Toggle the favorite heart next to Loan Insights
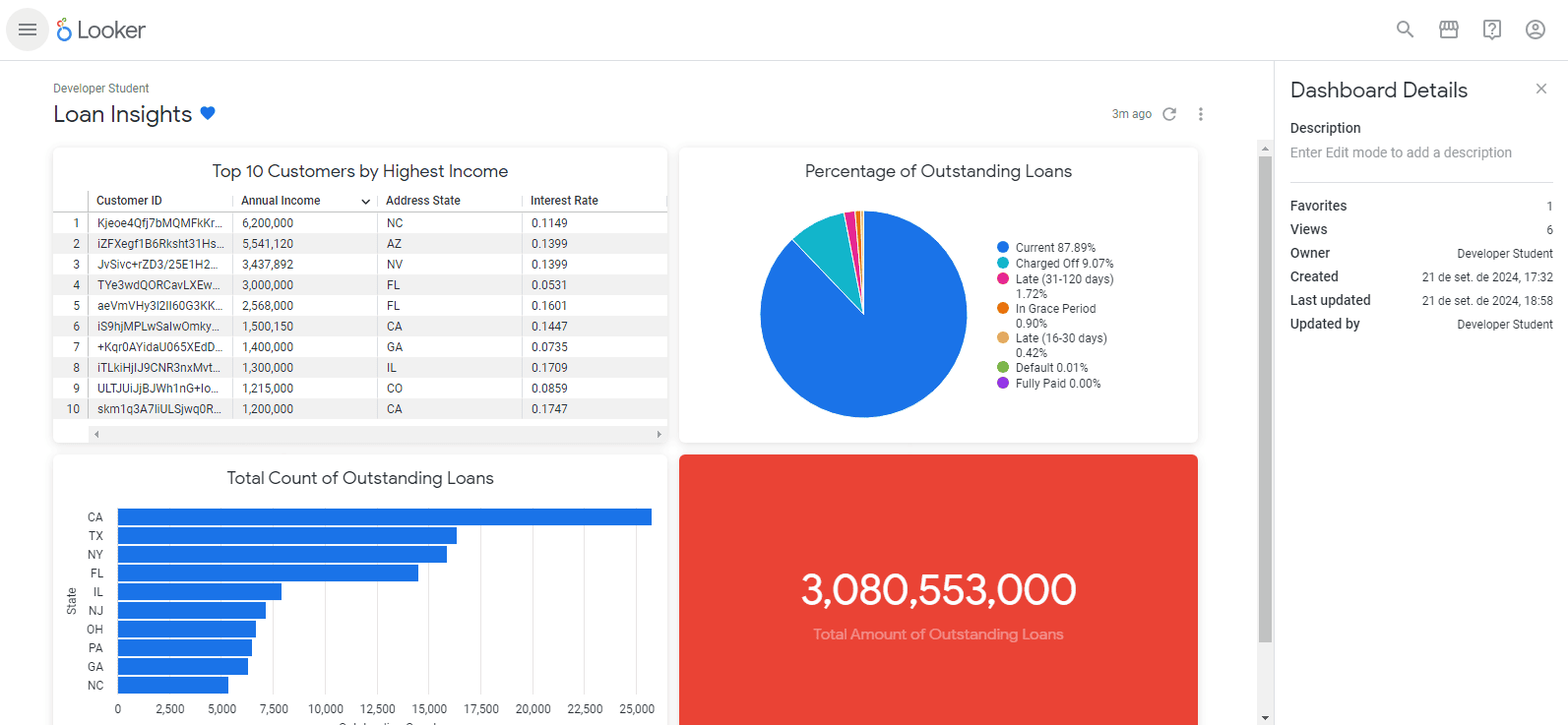The width and height of the screenshot is (1568, 725). tap(208, 113)
